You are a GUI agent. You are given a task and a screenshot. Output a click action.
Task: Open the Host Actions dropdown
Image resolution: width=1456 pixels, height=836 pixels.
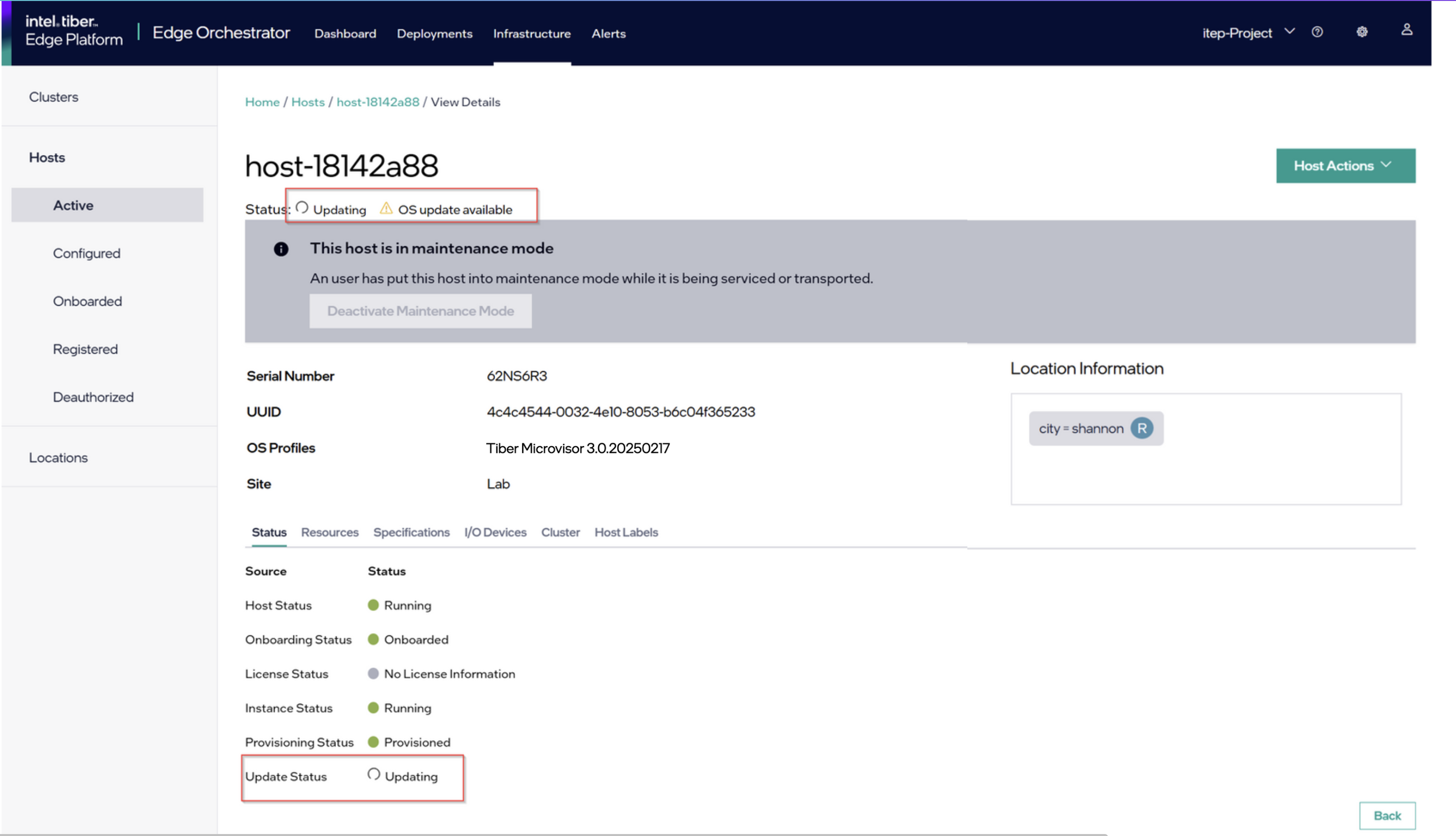click(1345, 165)
